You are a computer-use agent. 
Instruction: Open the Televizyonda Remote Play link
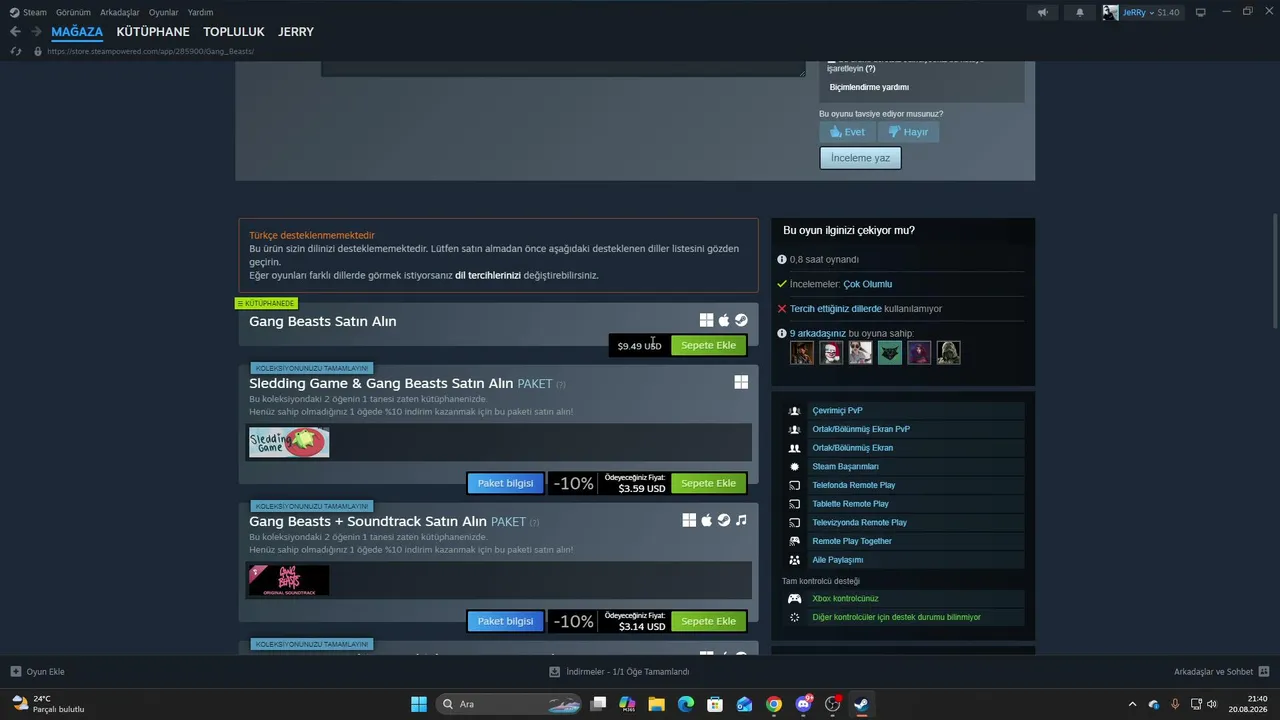tap(859, 522)
